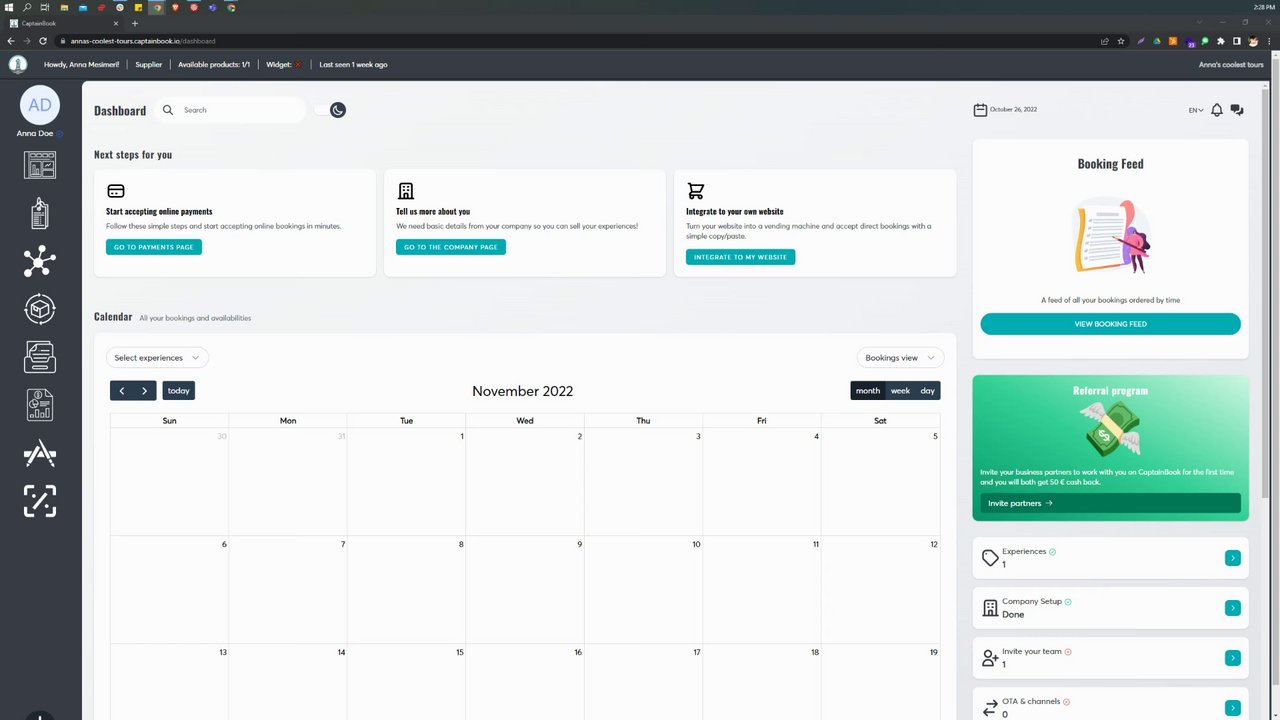Click GO TO THE COMPANY PAGE button
Image resolution: width=1280 pixels, height=720 pixels.
(451, 247)
